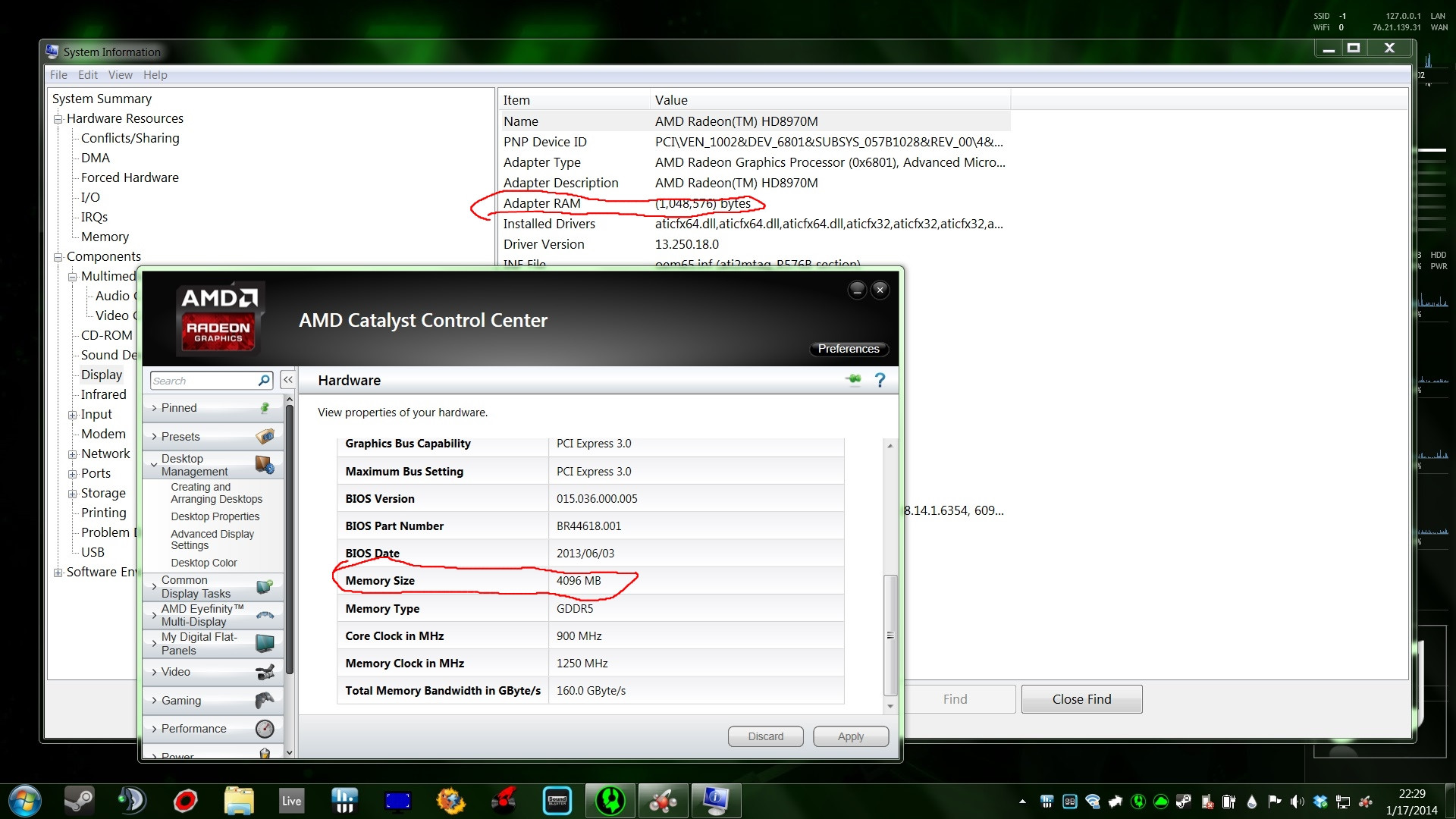Click the clock showing 22:29
Viewport: 1456px width, 819px height.
point(1412,794)
